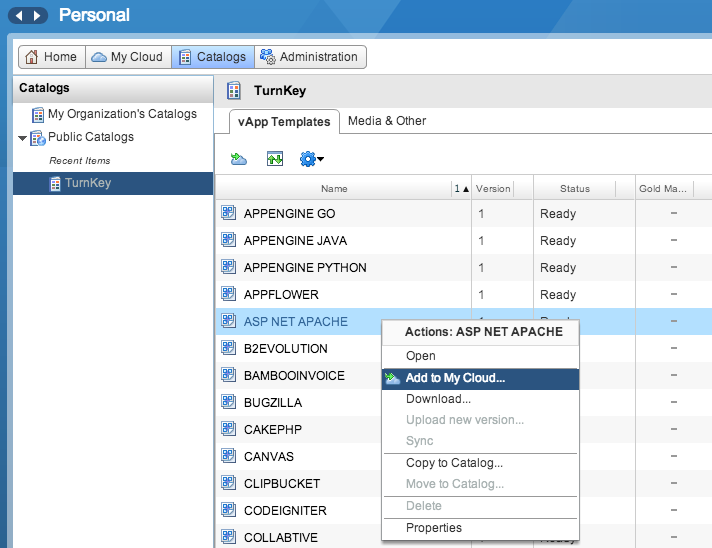Click ASP NET APACHE template icon

tap(228, 321)
